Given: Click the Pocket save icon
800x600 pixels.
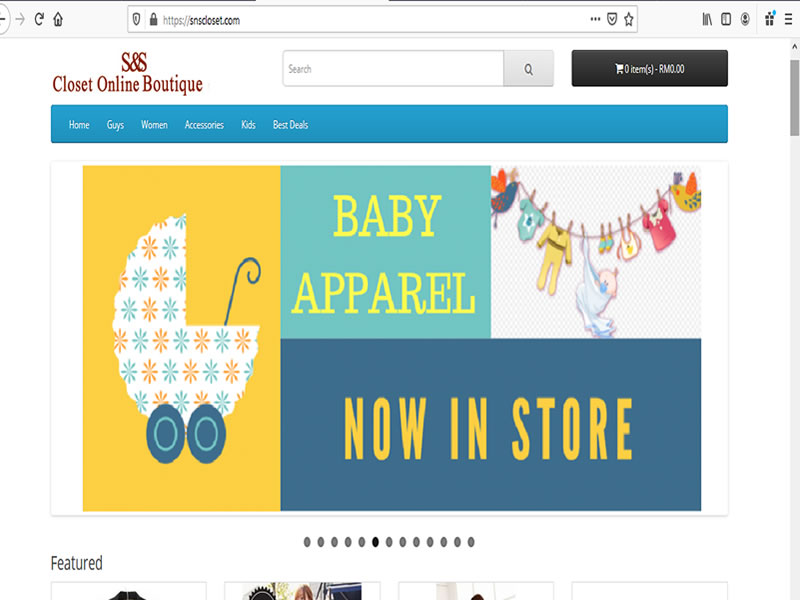Looking at the screenshot, I should coord(612,19).
